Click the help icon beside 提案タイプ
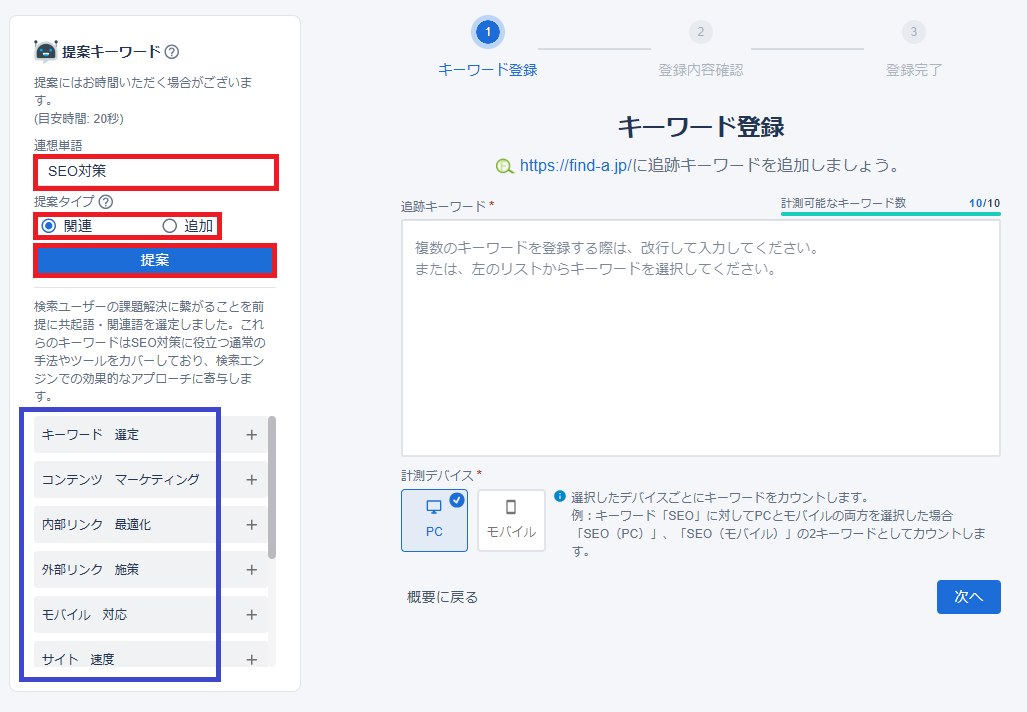Screen dimensions: 1027x712 click(x=105, y=202)
